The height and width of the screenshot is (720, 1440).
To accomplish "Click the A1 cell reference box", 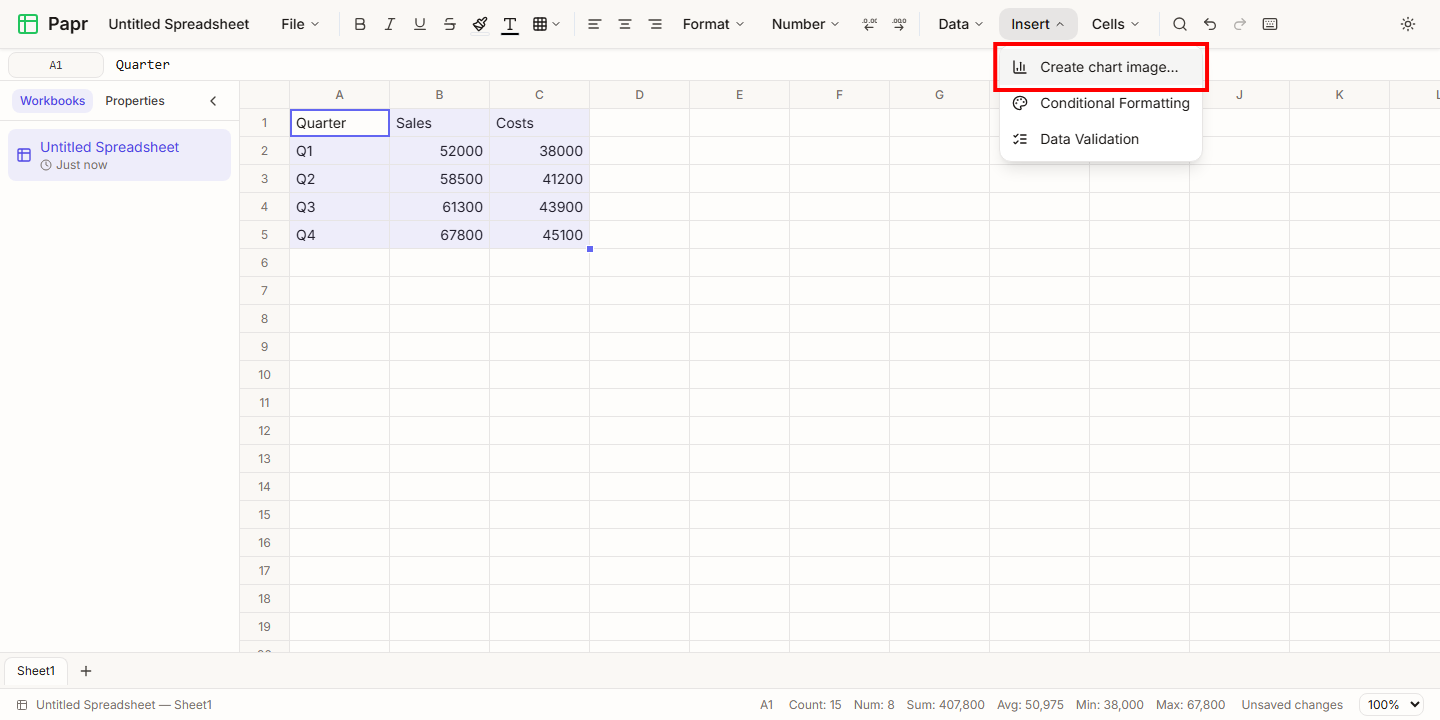I will click(56, 65).
